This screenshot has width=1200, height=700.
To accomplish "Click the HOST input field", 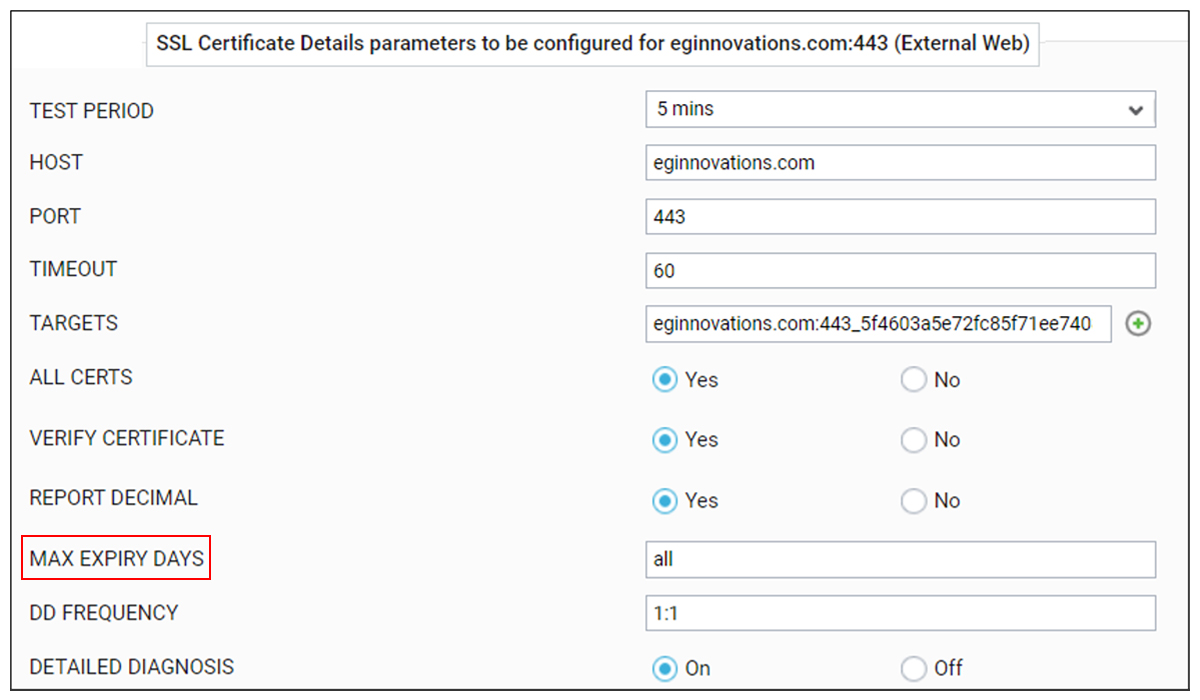I will click(899, 163).
